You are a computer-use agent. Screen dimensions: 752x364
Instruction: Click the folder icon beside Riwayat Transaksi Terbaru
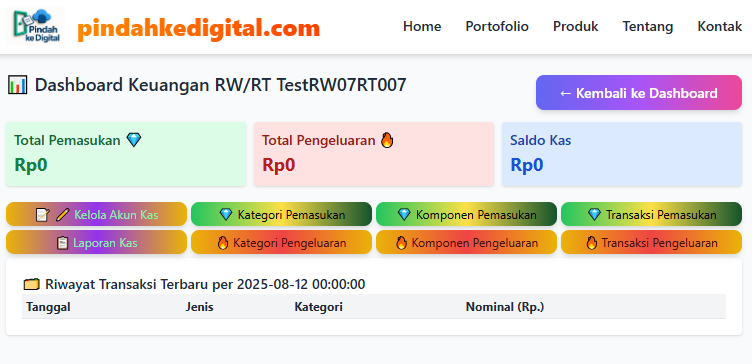32,284
